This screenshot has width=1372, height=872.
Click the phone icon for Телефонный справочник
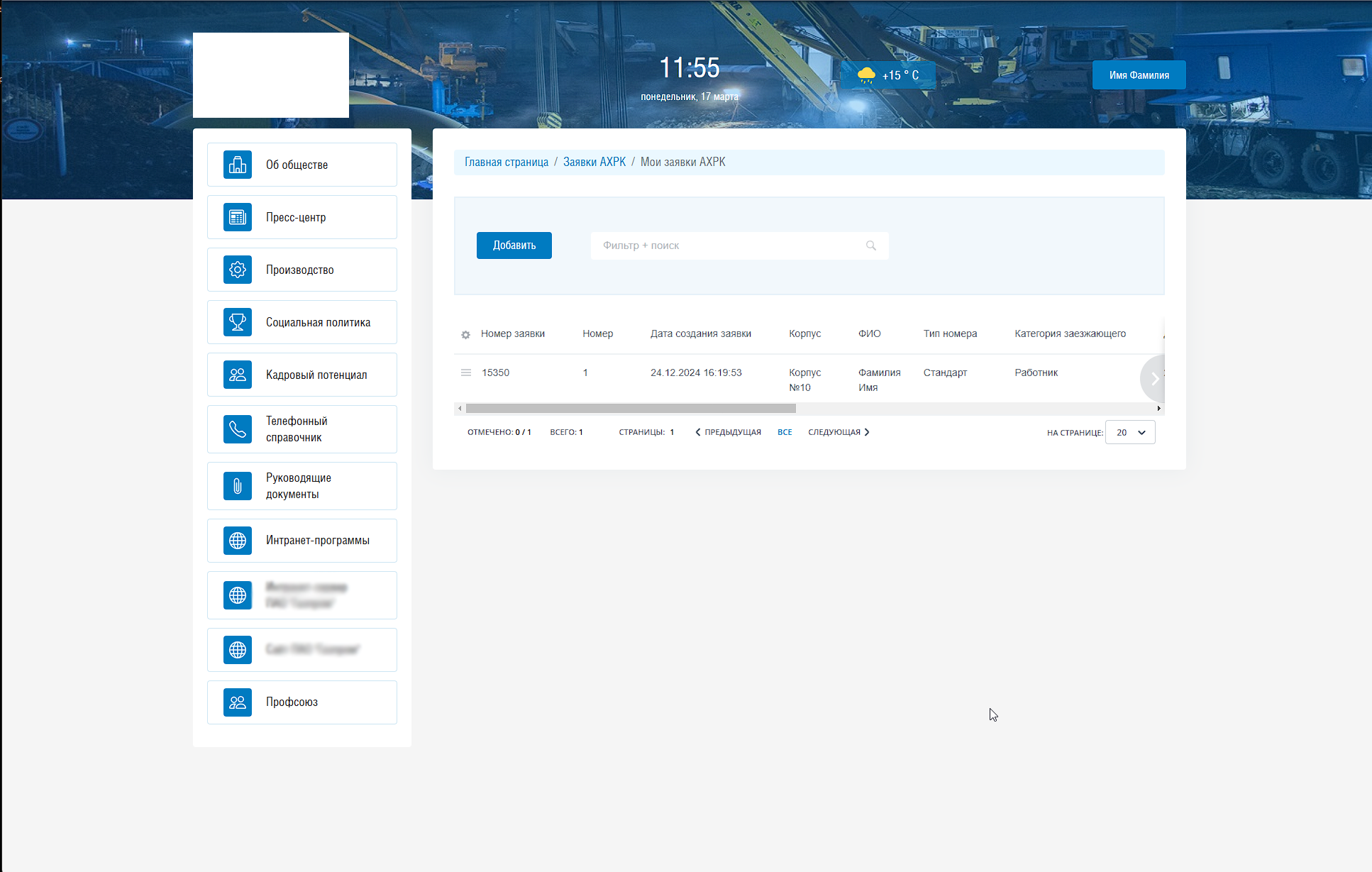pyautogui.click(x=238, y=429)
